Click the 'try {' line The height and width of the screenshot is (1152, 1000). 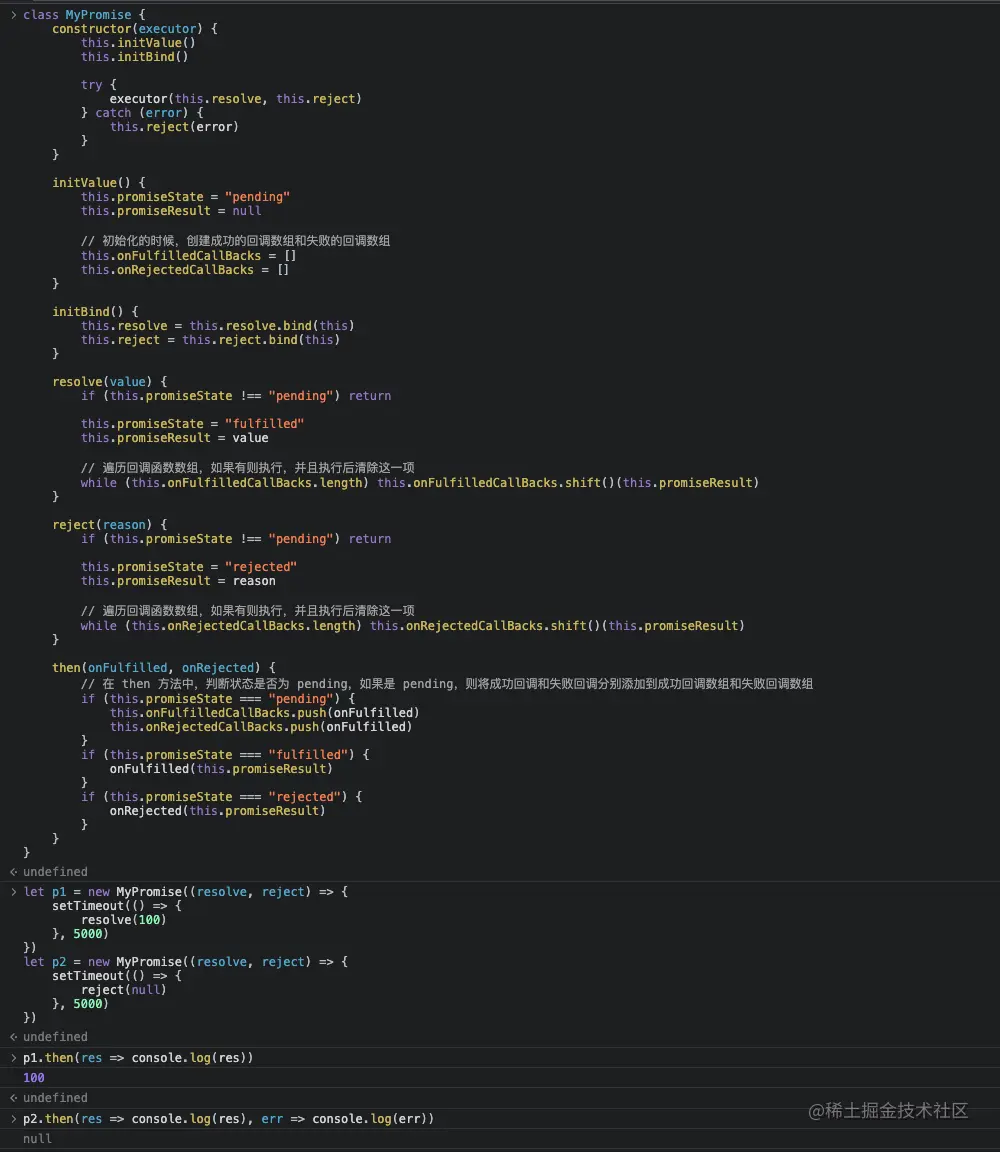(x=98, y=84)
